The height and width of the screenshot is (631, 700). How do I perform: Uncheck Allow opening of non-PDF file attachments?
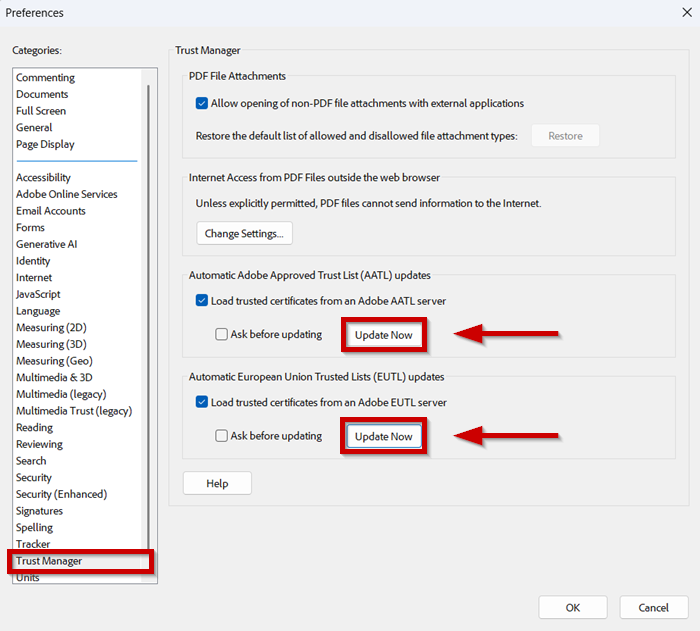pos(202,103)
